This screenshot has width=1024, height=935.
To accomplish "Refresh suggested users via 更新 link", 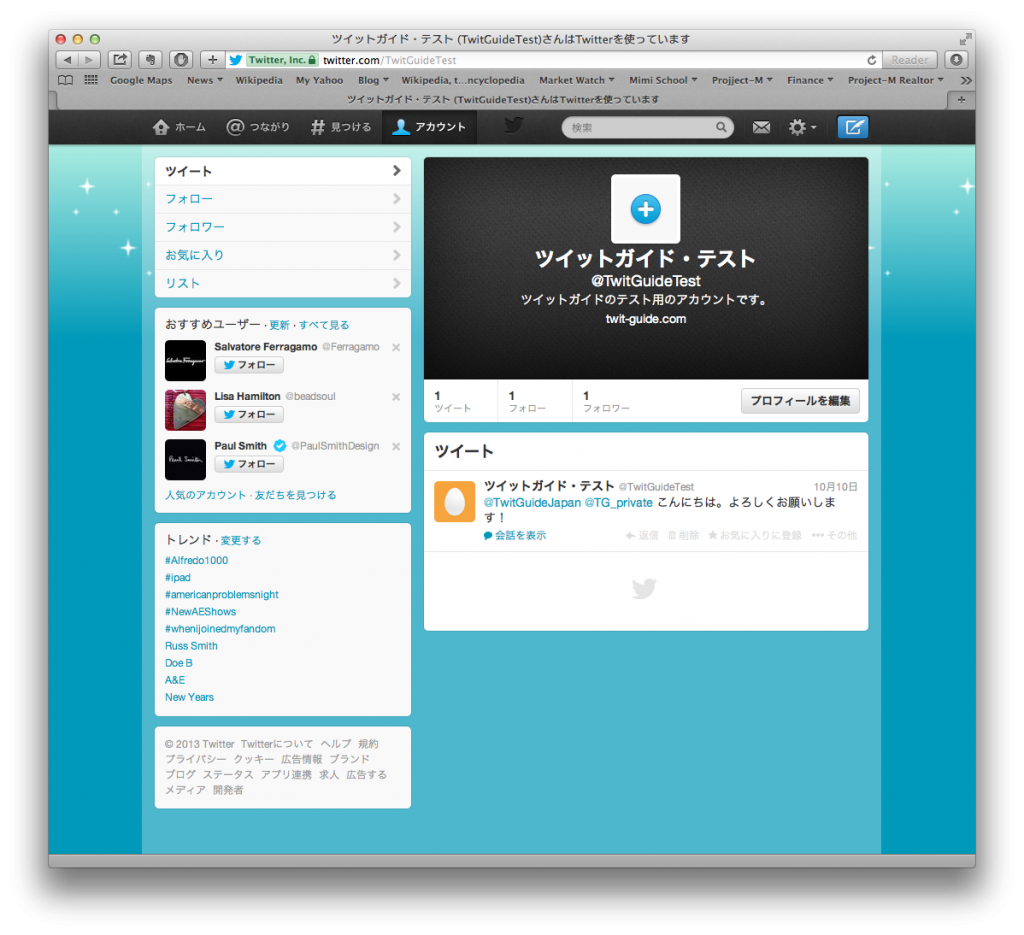I will pos(279,325).
